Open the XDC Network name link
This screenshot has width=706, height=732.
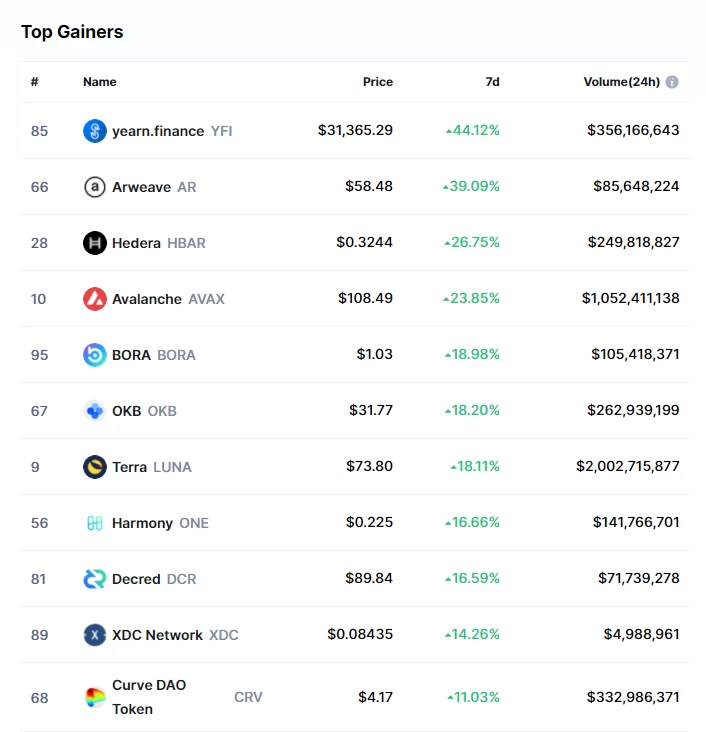tap(157, 635)
